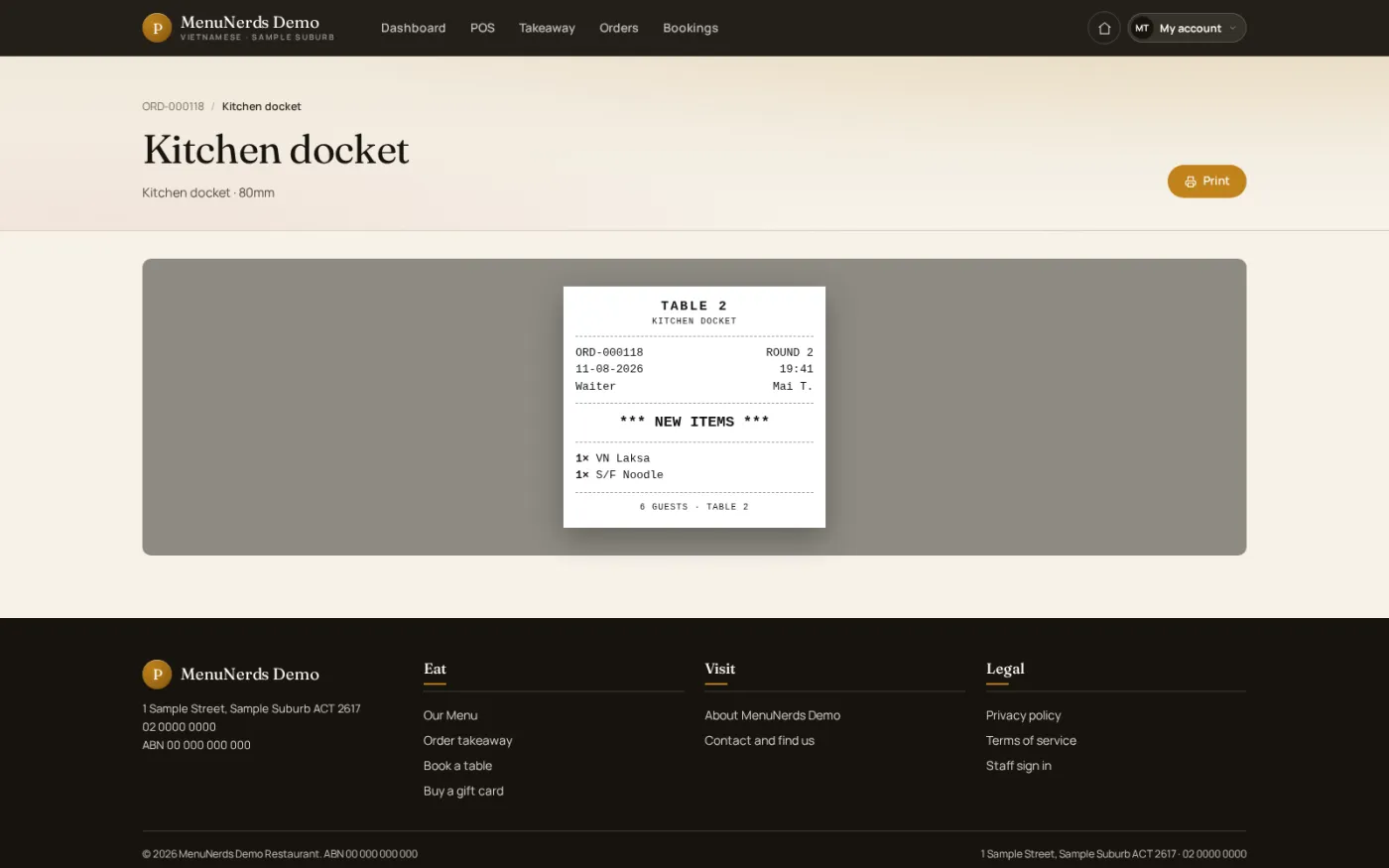Open the Takeaway menu item

[547, 28]
